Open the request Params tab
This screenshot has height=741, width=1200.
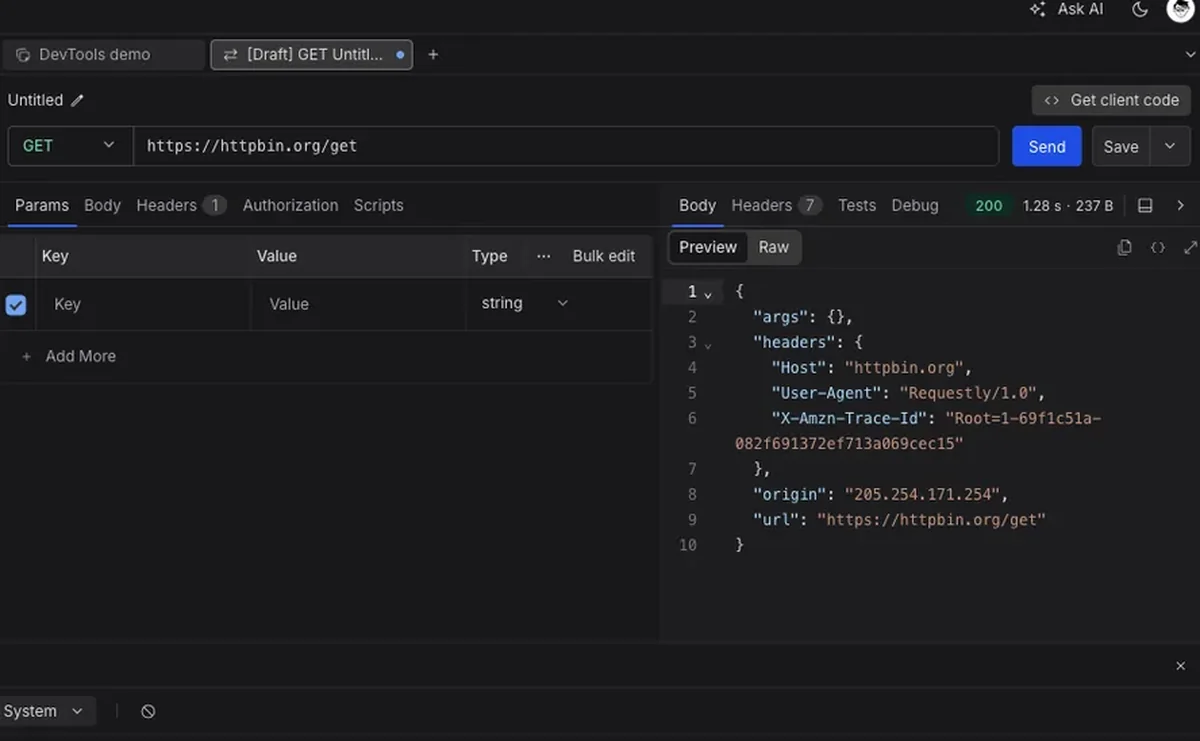click(x=42, y=205)
